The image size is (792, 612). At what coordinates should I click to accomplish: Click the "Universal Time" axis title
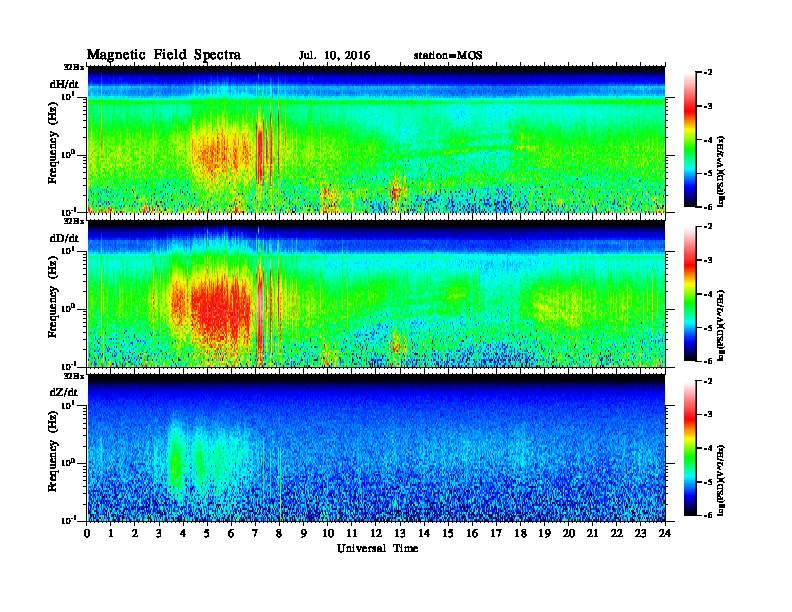coord(377,548)
